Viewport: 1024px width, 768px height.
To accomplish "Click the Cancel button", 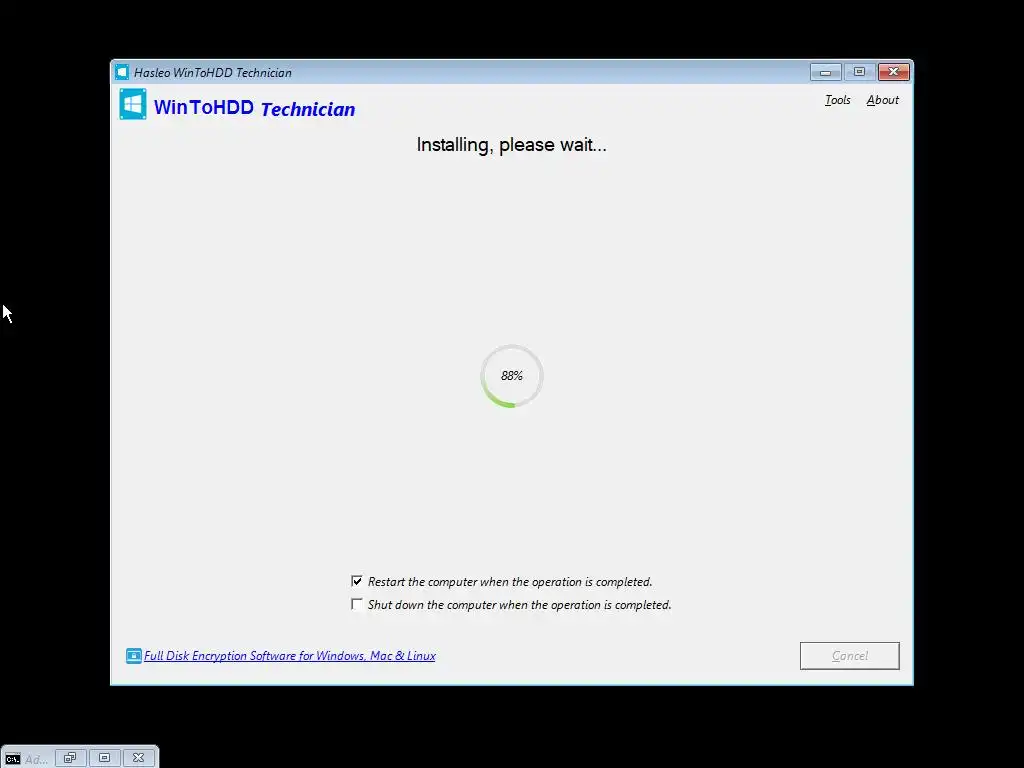I will pyautogui.click(x=850, y=656).
